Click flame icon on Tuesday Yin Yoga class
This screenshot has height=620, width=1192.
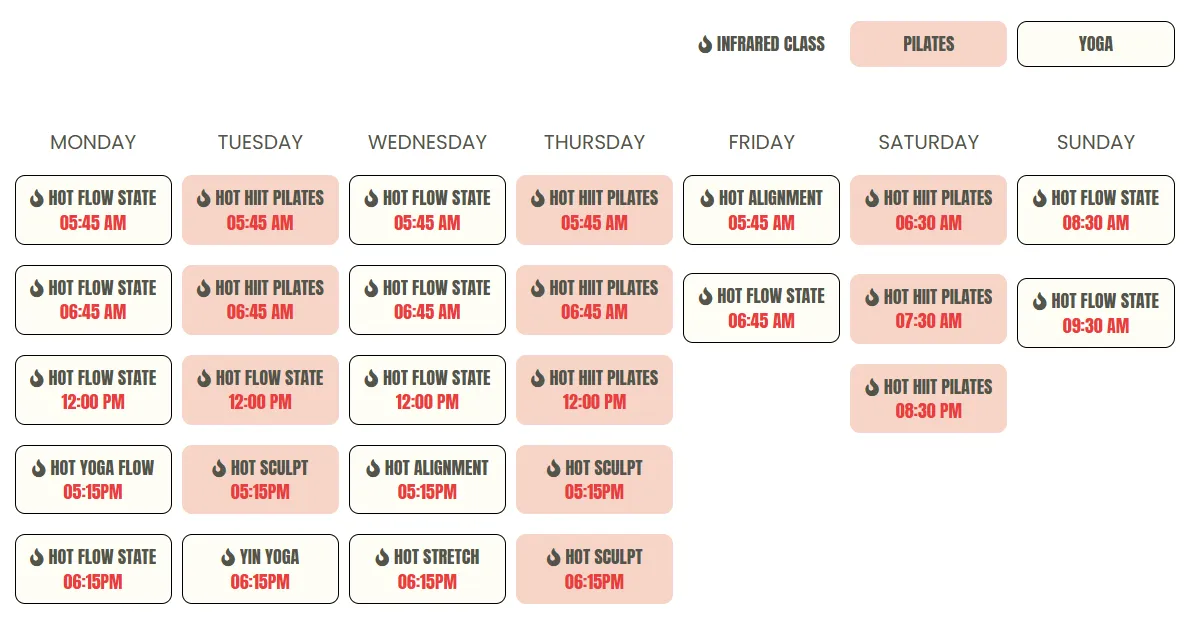(227, 558)
